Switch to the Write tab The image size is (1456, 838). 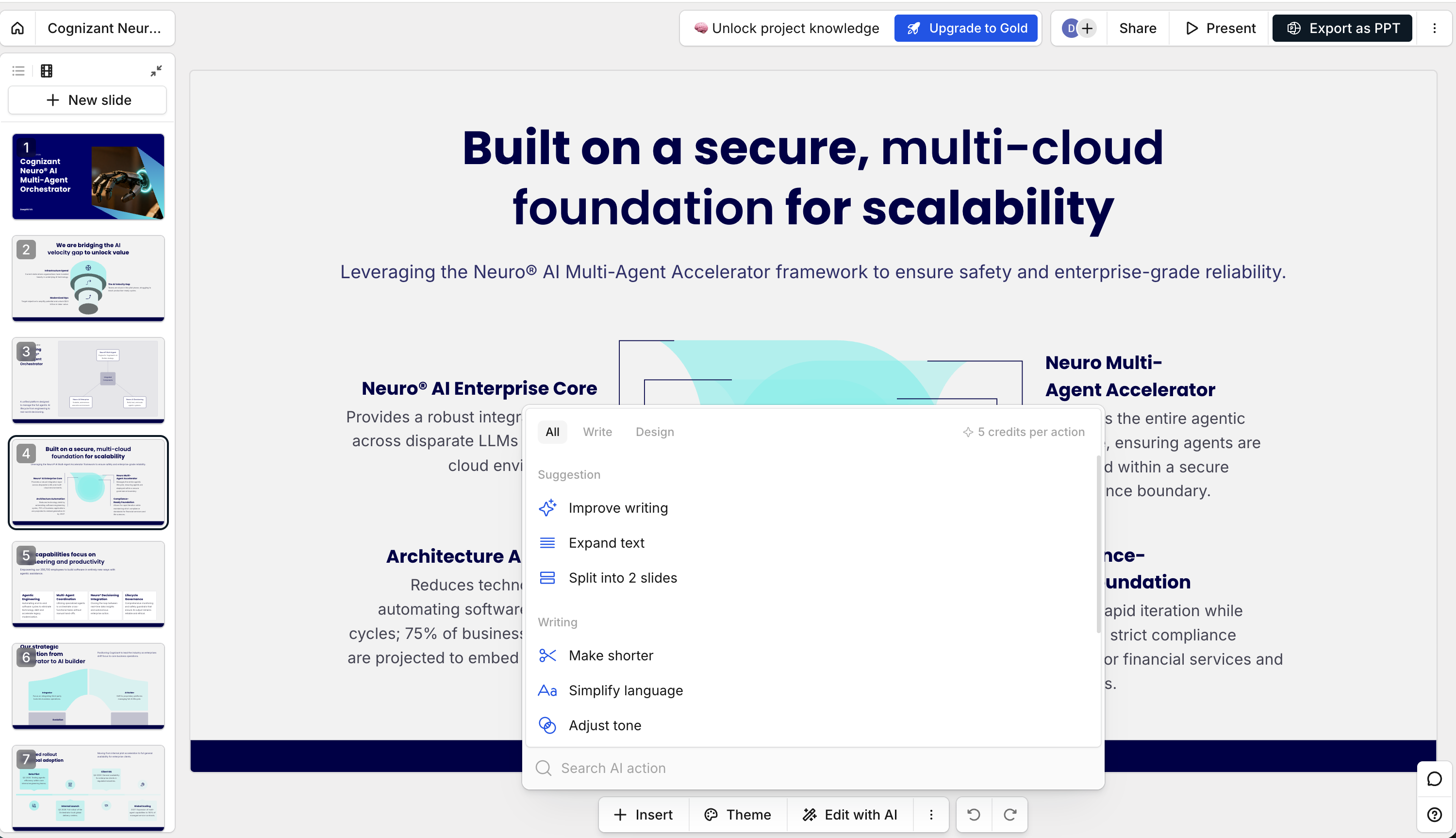[x=597, y=432]
